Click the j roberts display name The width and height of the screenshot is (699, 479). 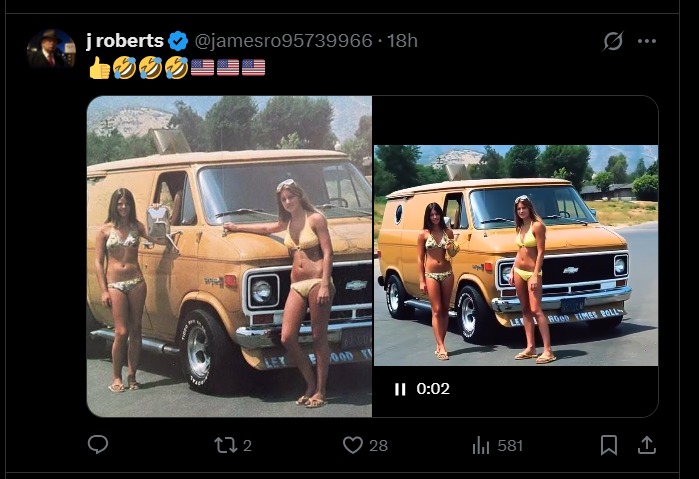(x=125, y=41)
